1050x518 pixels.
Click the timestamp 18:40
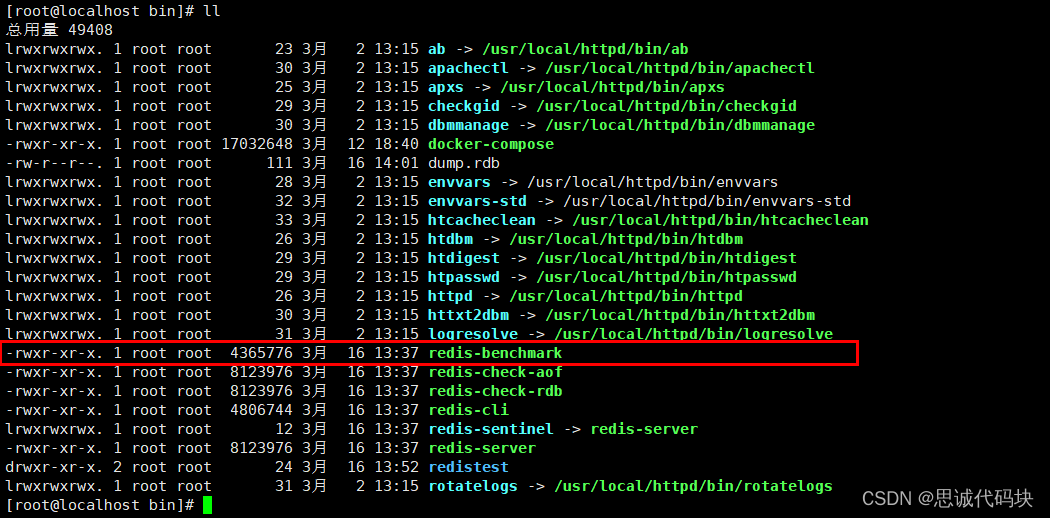tap(396, 144)
